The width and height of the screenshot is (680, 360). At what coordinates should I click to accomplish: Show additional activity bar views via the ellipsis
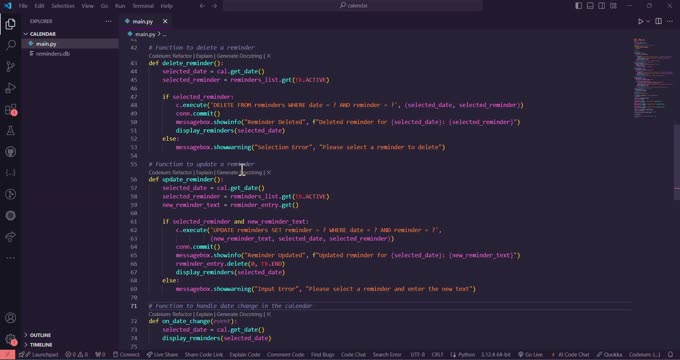[x=10, y=258]
